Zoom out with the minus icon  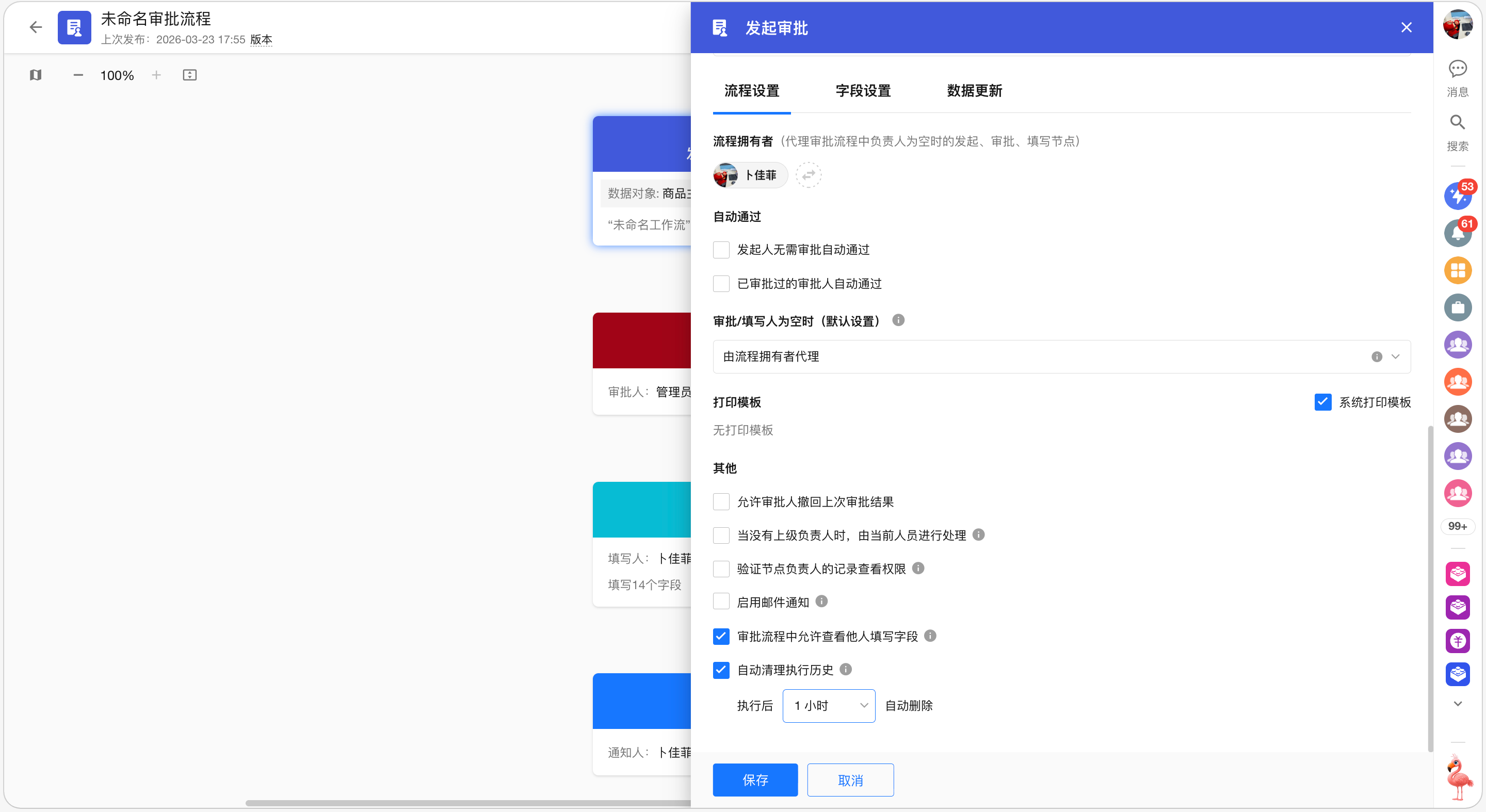[78, 75]
